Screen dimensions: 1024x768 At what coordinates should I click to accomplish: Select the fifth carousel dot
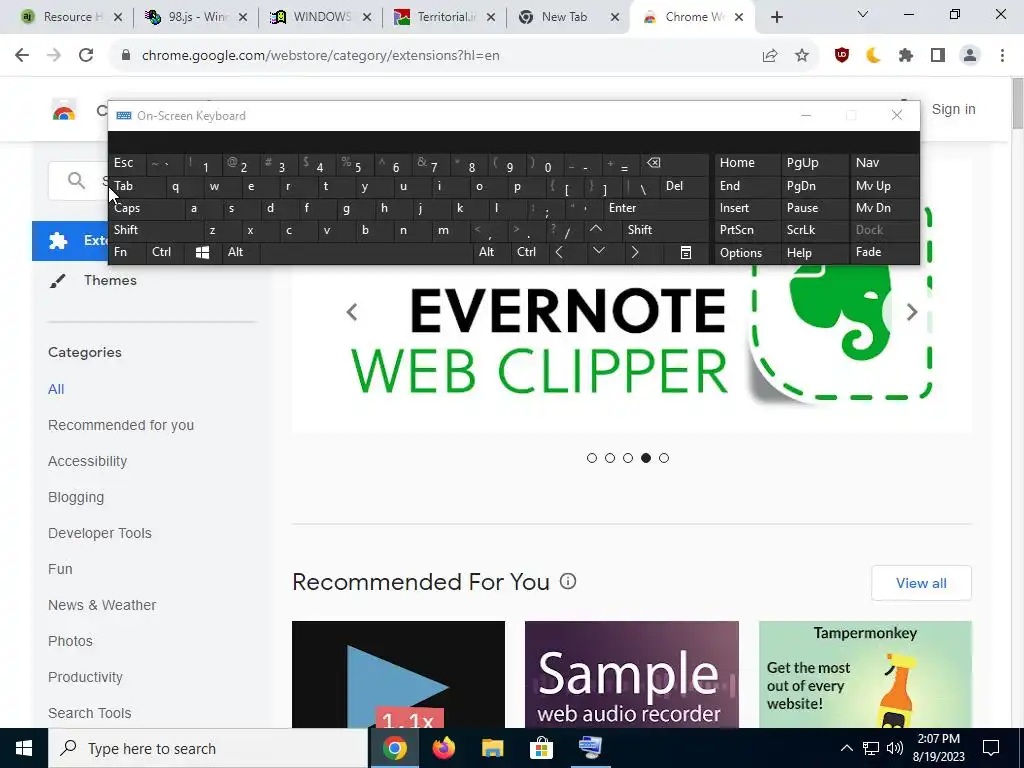click(x=664, y=458)
